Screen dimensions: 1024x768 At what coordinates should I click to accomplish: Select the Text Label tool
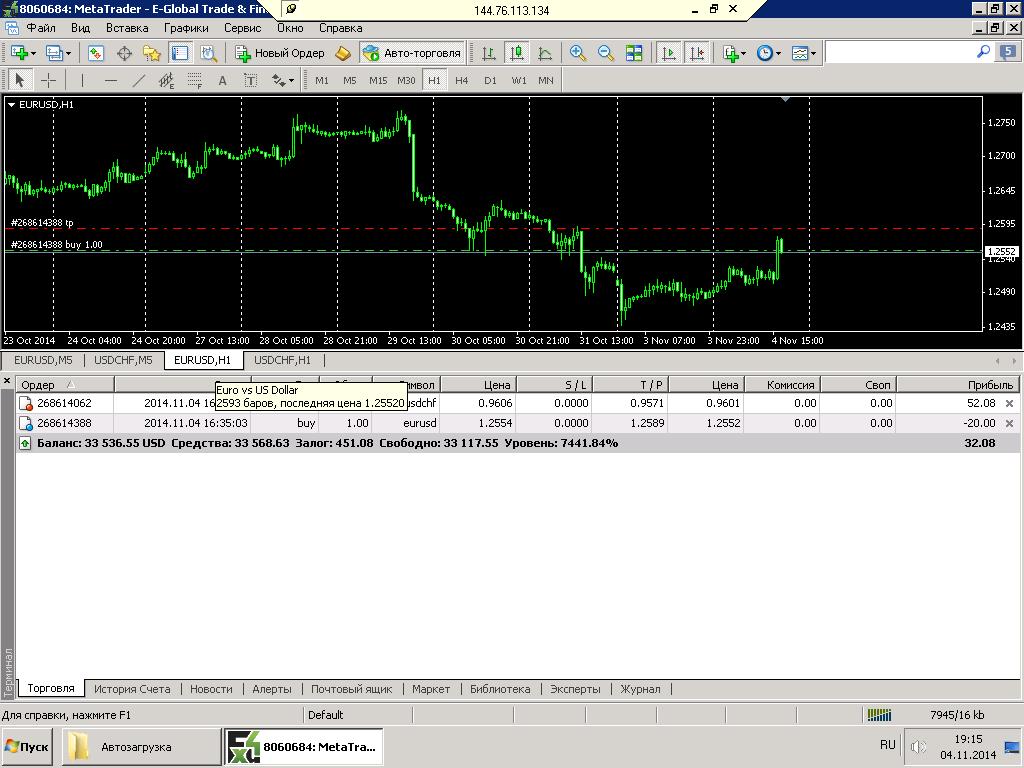point(251,80)
